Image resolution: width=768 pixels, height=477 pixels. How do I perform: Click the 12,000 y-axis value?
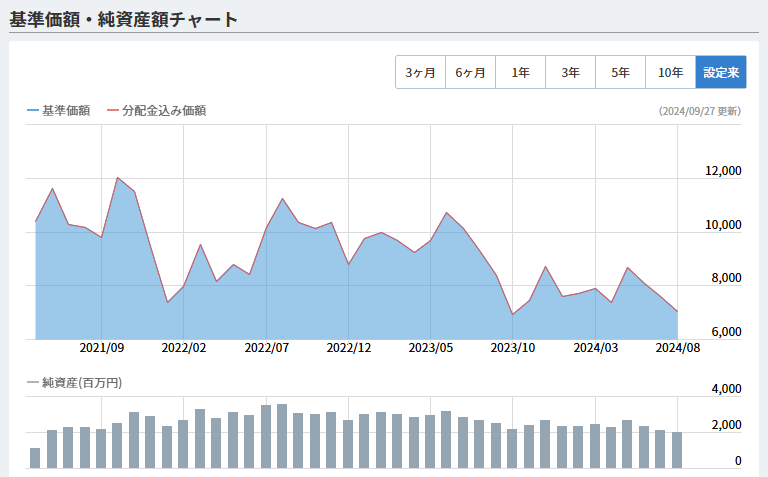coord(723,171)
